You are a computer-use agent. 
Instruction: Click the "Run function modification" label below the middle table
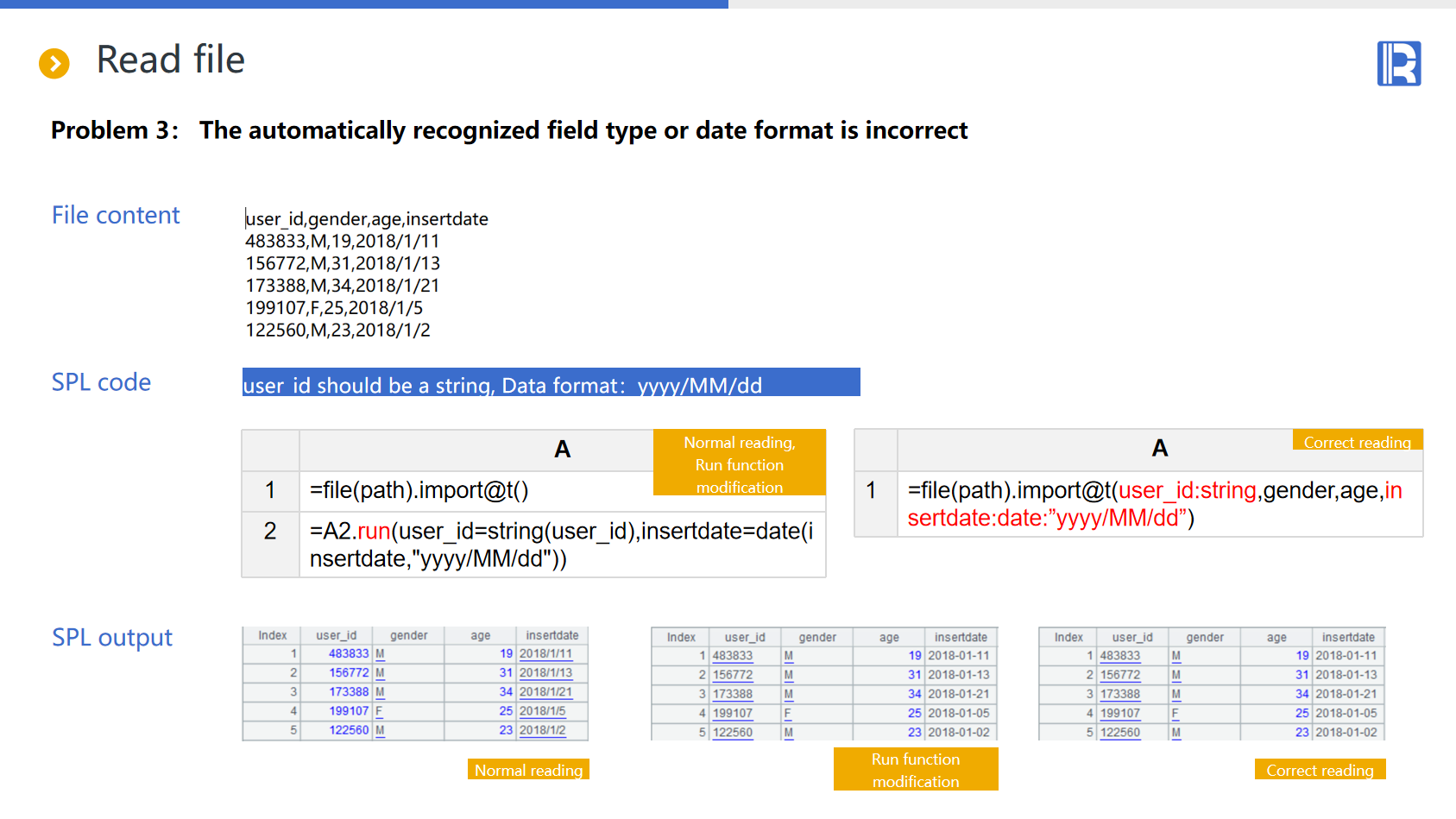[x=915, y=770]
